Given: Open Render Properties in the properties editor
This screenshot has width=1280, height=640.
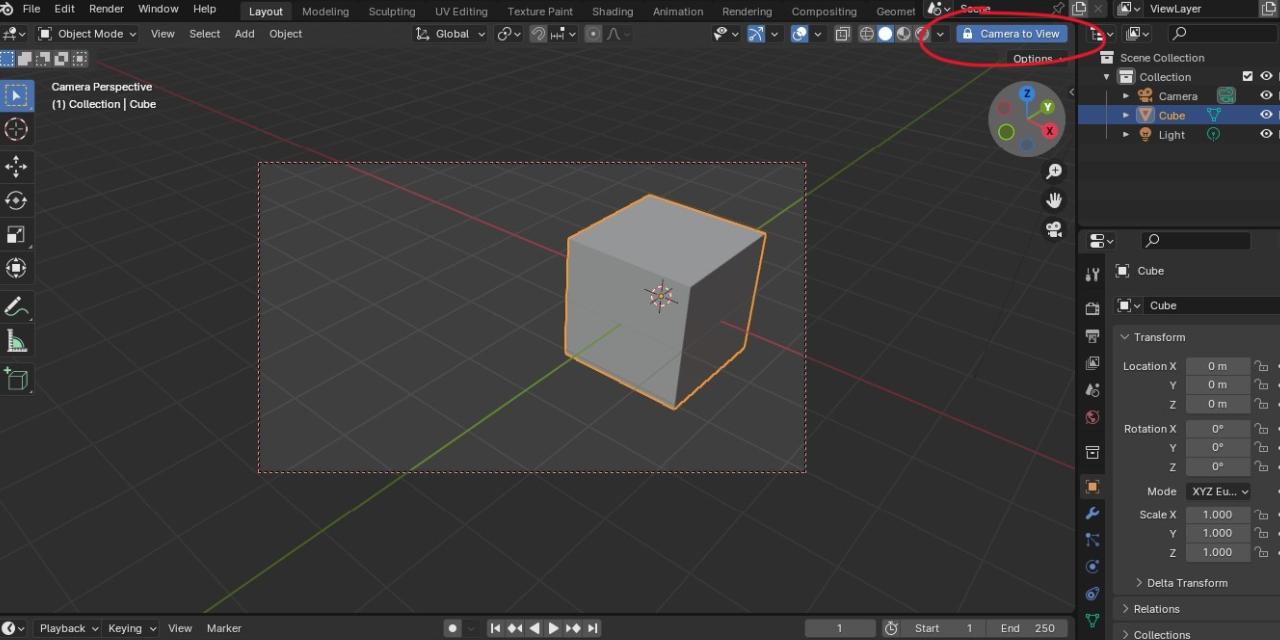Looking at the screenshot, I should (x=1091, y=308).
